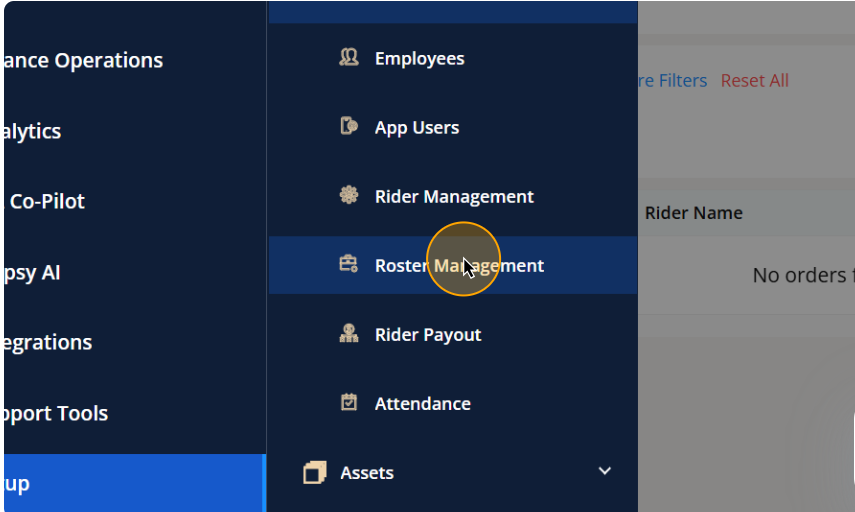Click the Rider Name column header

point(694,213)
